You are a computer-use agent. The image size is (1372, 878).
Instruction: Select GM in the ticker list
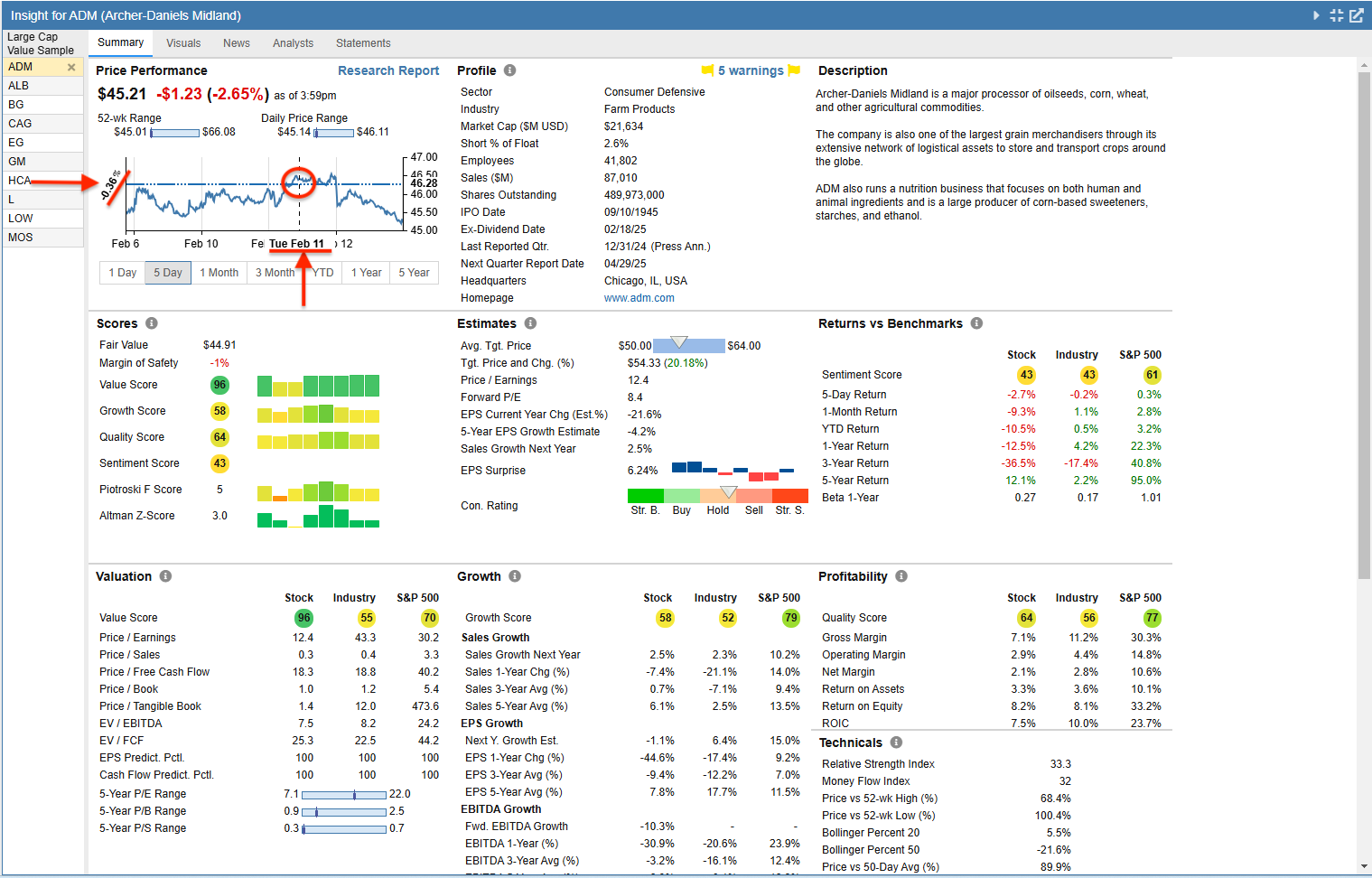(43, 162)
